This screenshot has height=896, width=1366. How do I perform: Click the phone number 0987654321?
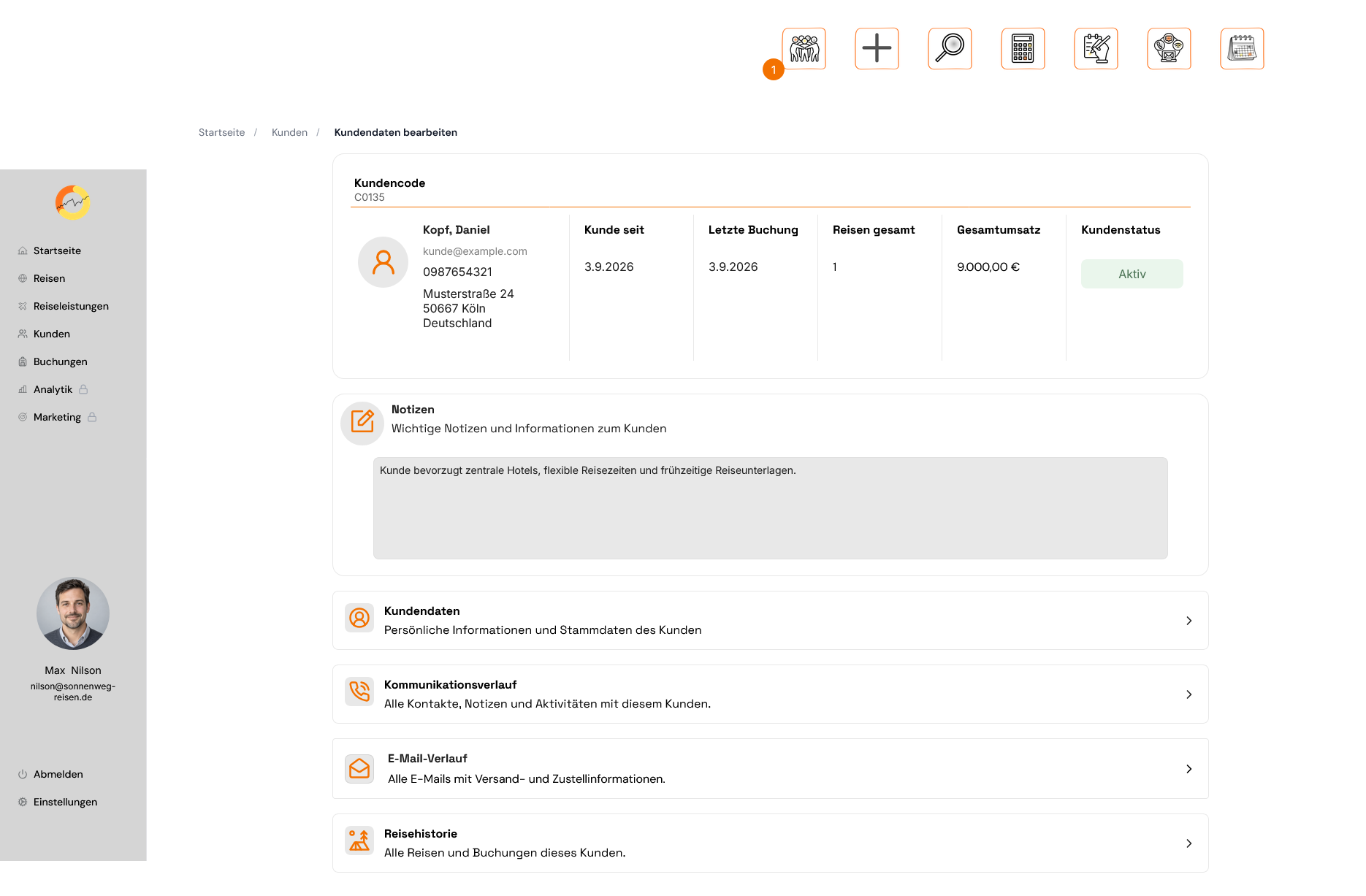click(458, 272)
